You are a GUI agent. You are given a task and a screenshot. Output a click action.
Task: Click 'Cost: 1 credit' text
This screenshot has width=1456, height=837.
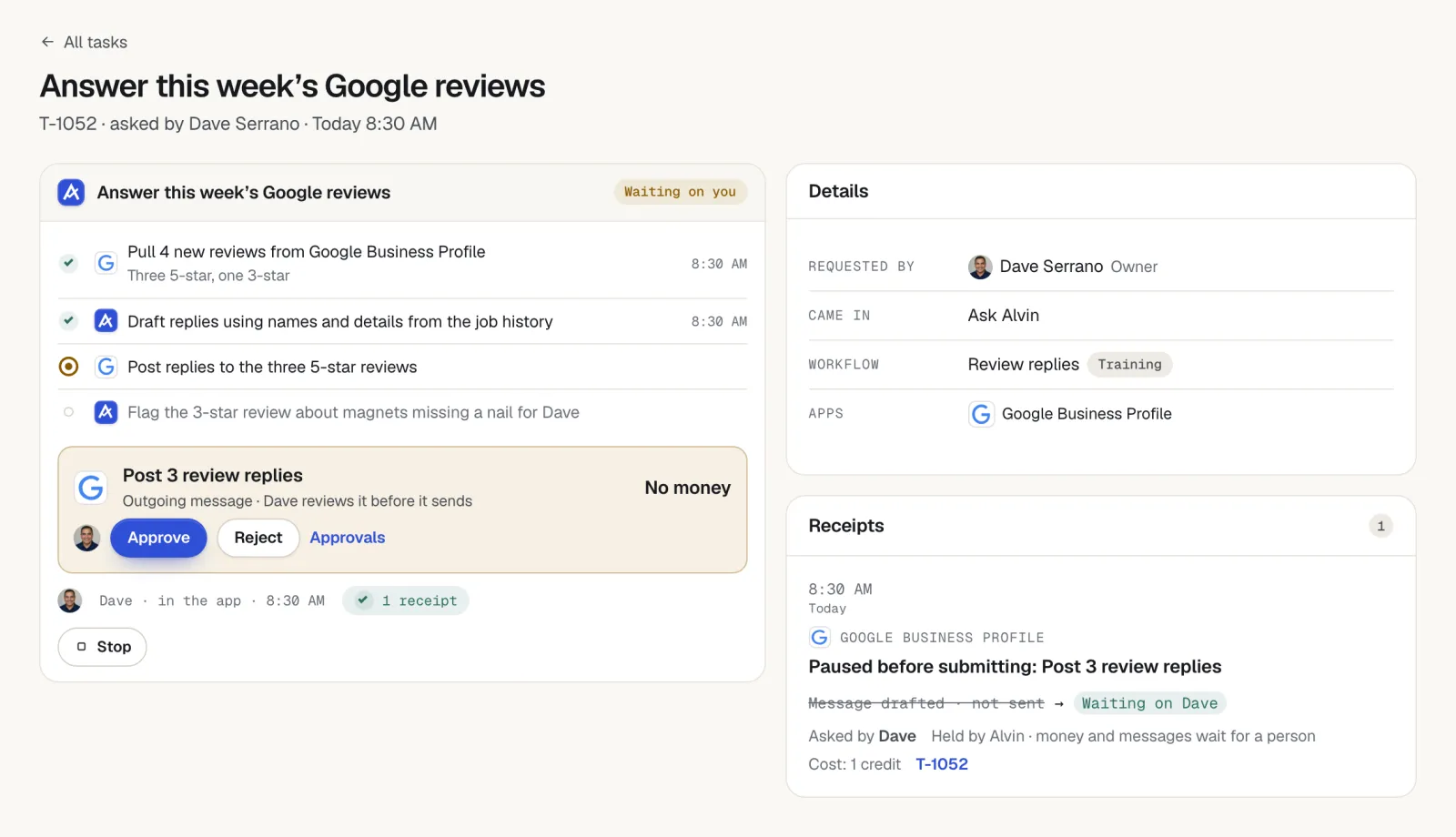pos(854,764)
